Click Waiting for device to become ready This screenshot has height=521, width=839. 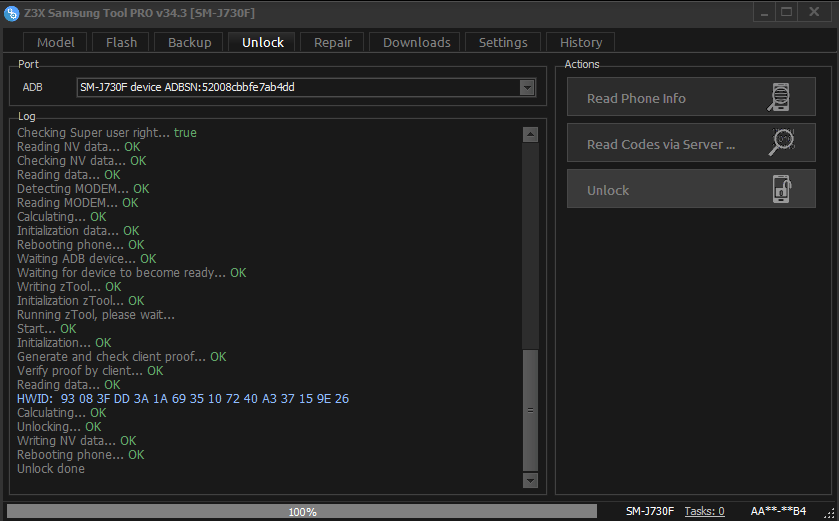(x=132, y=273)
